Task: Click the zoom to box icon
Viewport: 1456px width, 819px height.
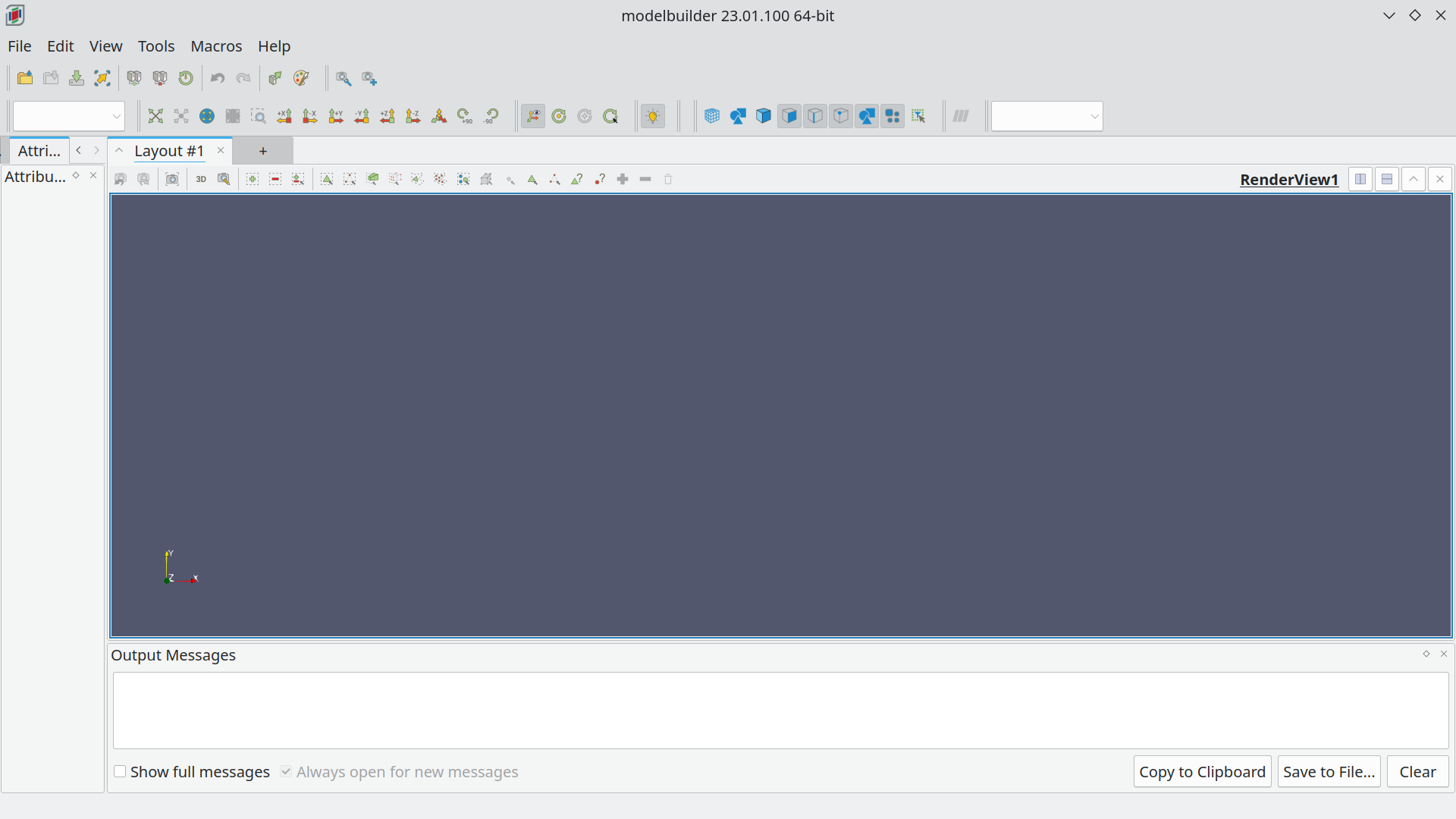Action: tap(259, 116)
